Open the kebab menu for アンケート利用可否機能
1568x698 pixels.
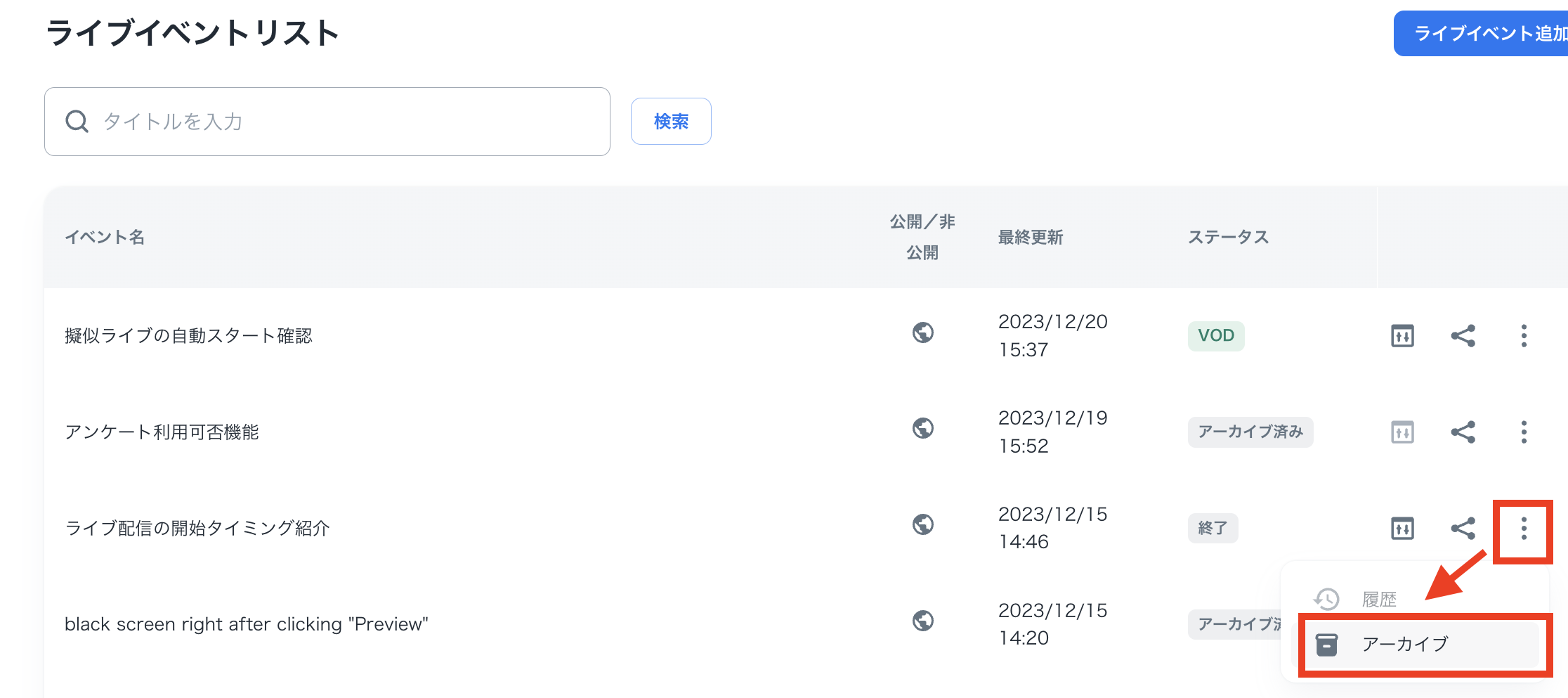click(x=1523, y=432)
